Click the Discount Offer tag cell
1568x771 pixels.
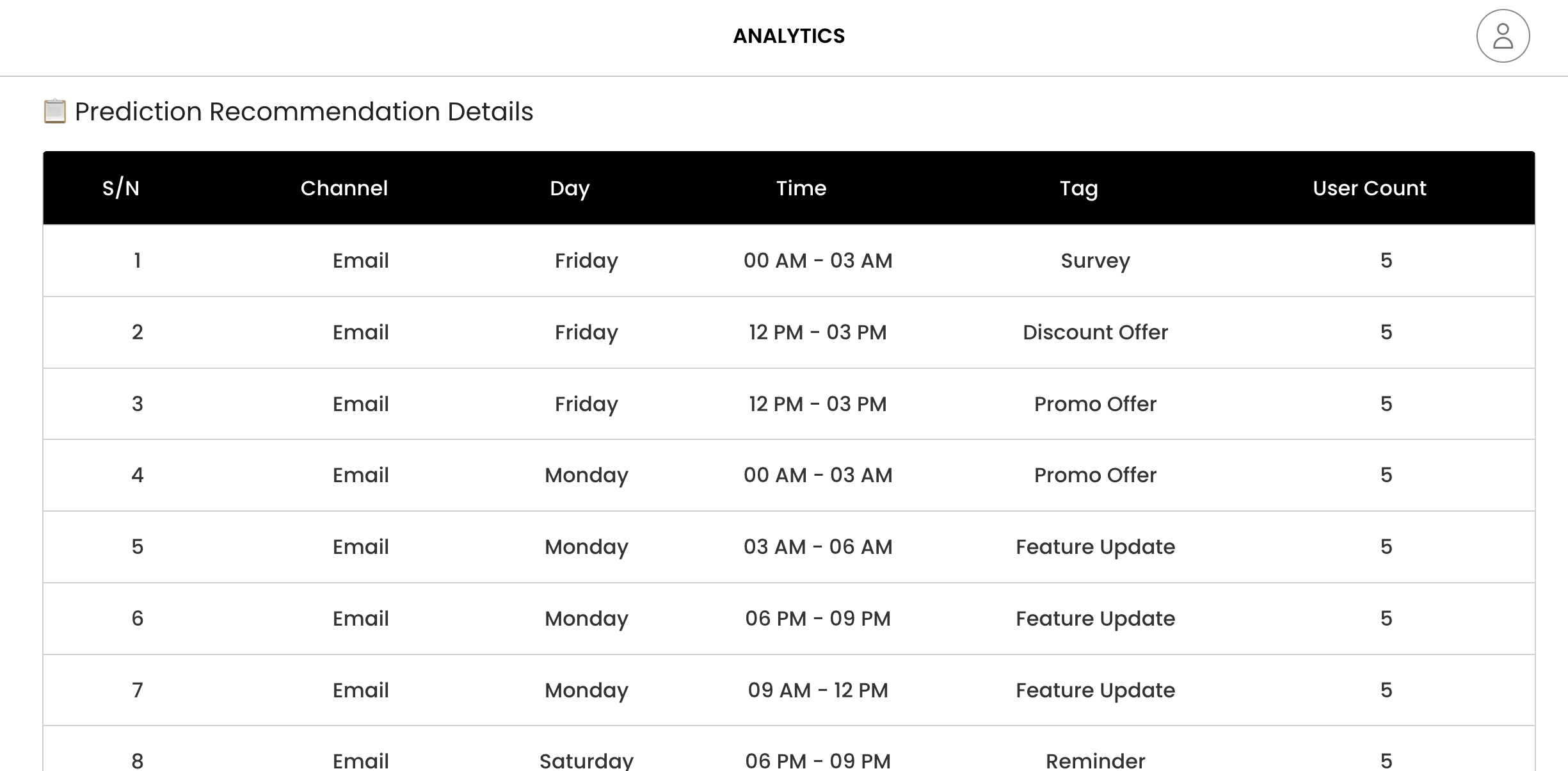[1095, 332]
